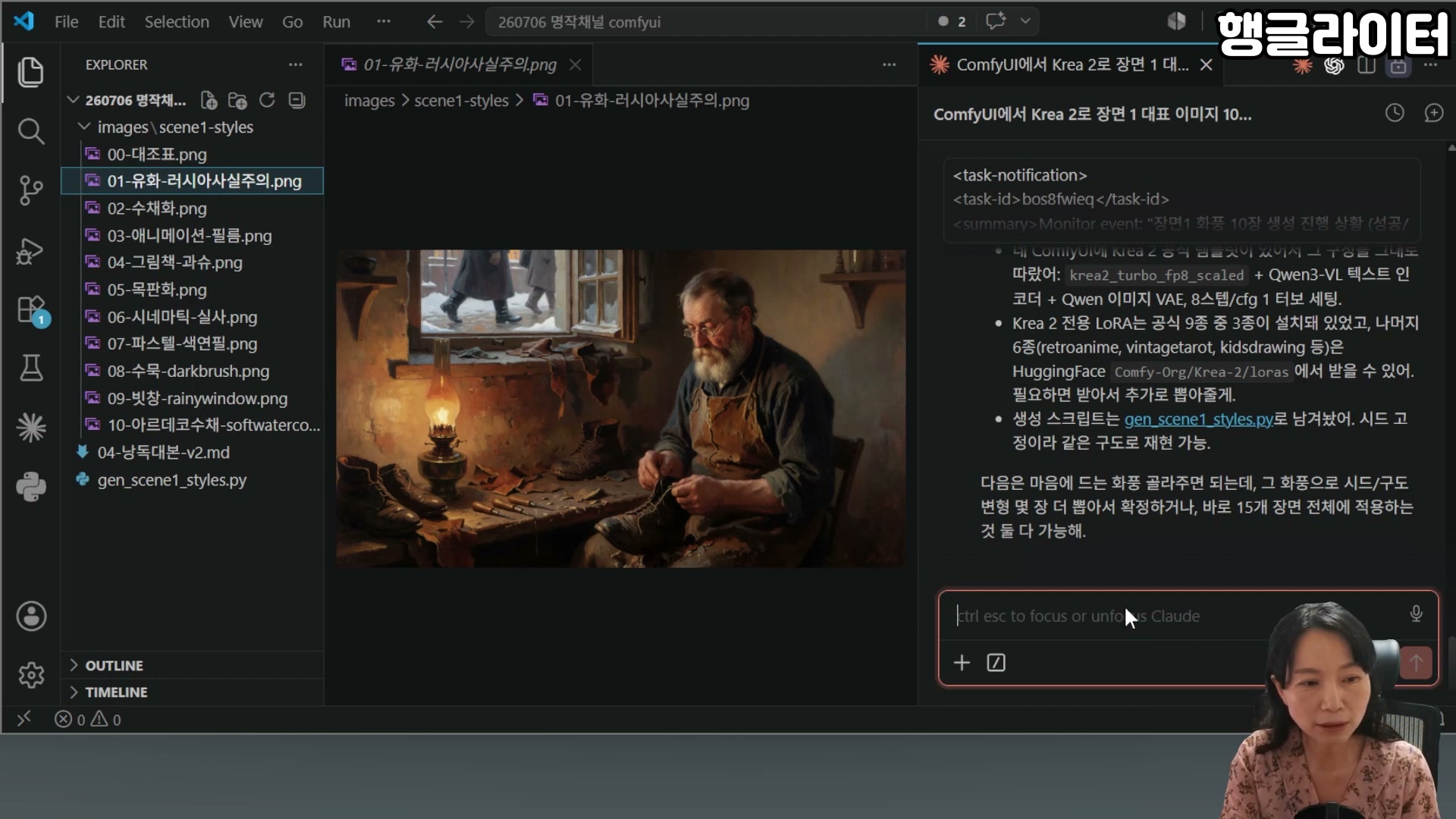Open Claude panel more actions ellipsis
Screen dimensions: 1456x819
(1431, 65)
